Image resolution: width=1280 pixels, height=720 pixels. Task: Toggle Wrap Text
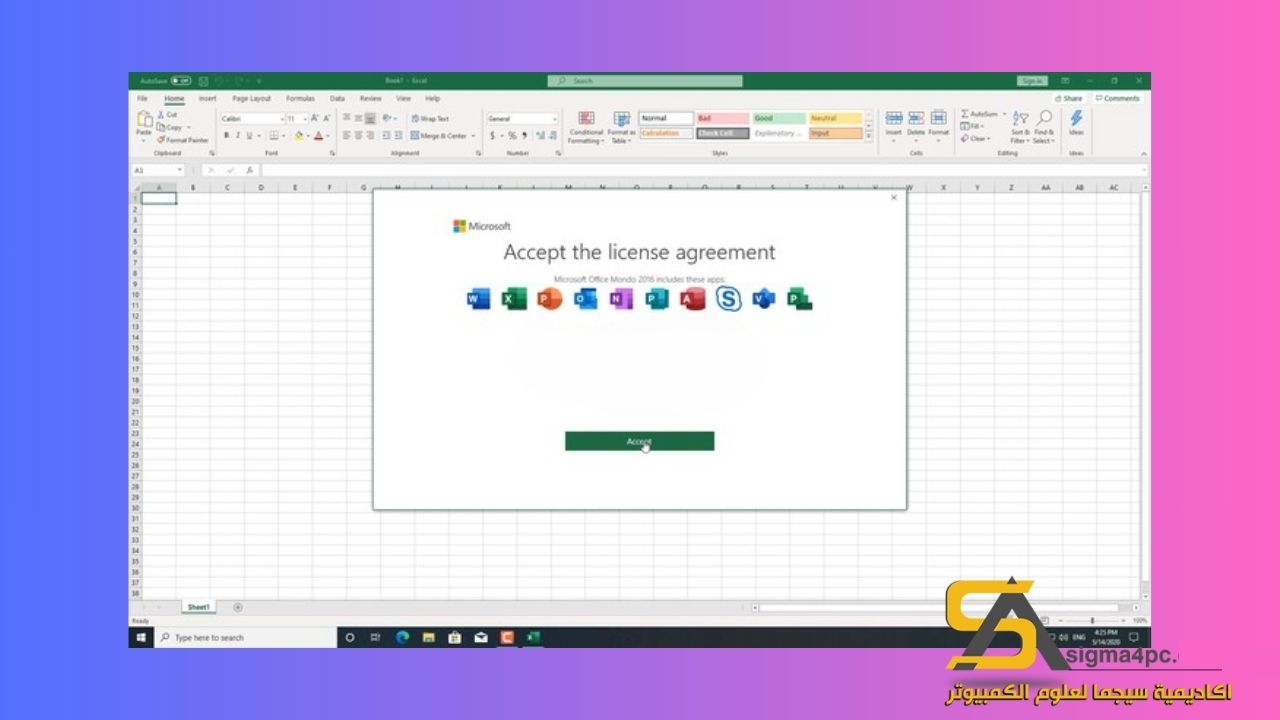point(429,119)
